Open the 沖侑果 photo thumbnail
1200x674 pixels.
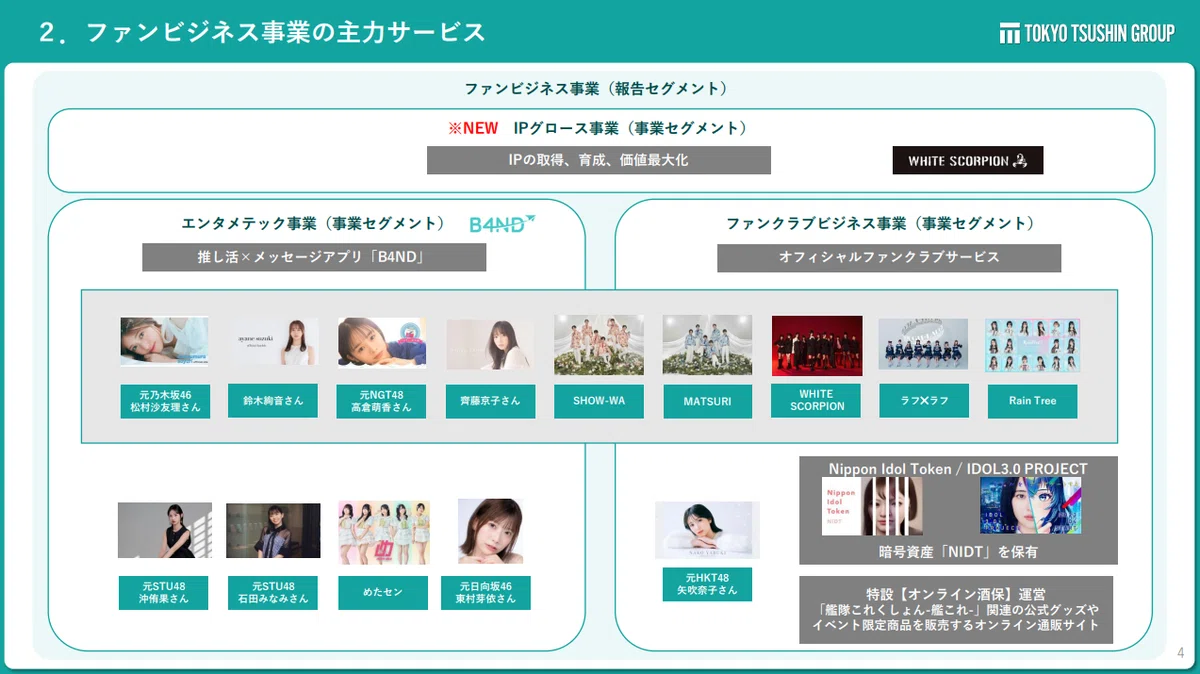coord(165,530)
